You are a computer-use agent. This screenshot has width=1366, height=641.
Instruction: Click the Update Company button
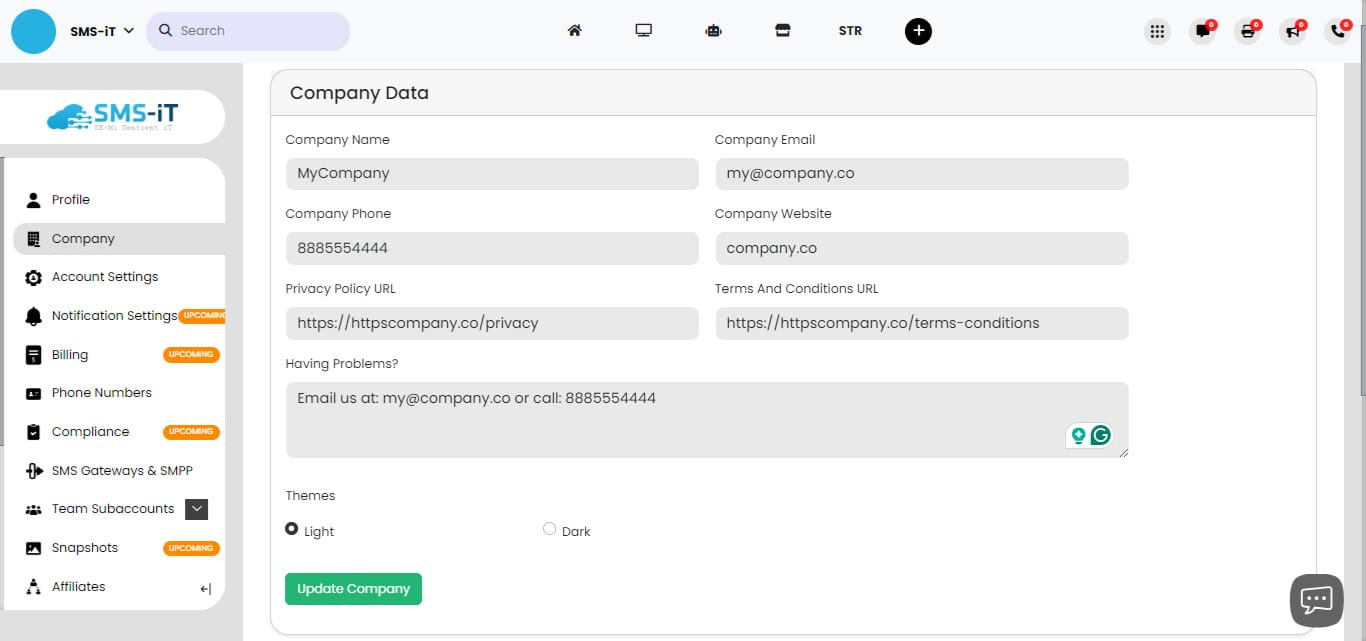[x=353, y=589]
